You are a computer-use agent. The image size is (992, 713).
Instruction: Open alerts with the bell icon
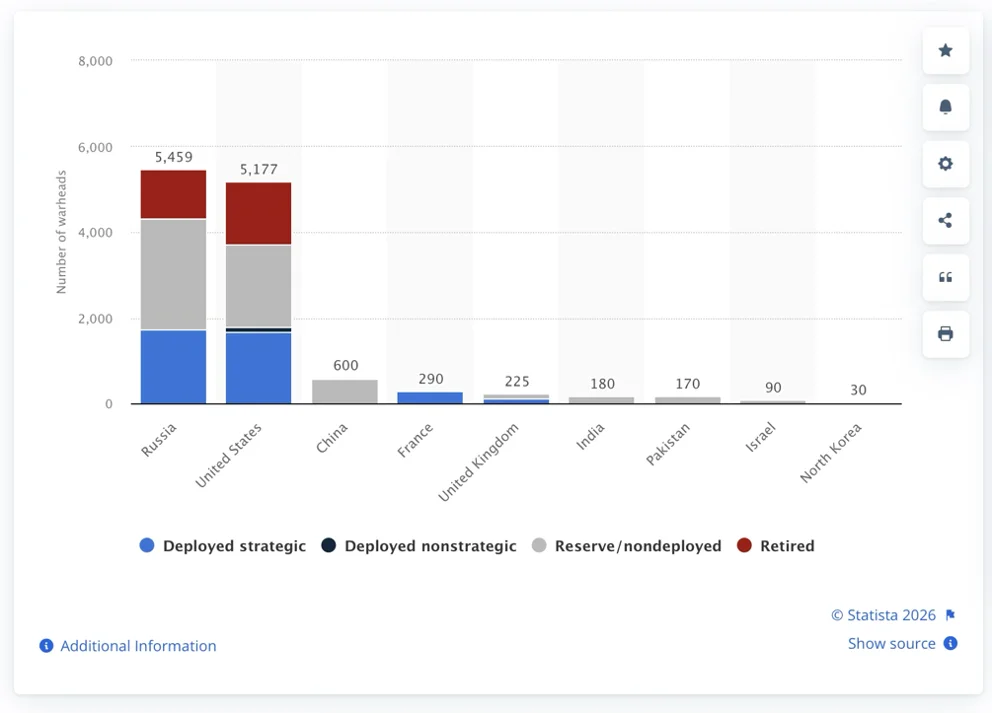click(x=945, y=108)
